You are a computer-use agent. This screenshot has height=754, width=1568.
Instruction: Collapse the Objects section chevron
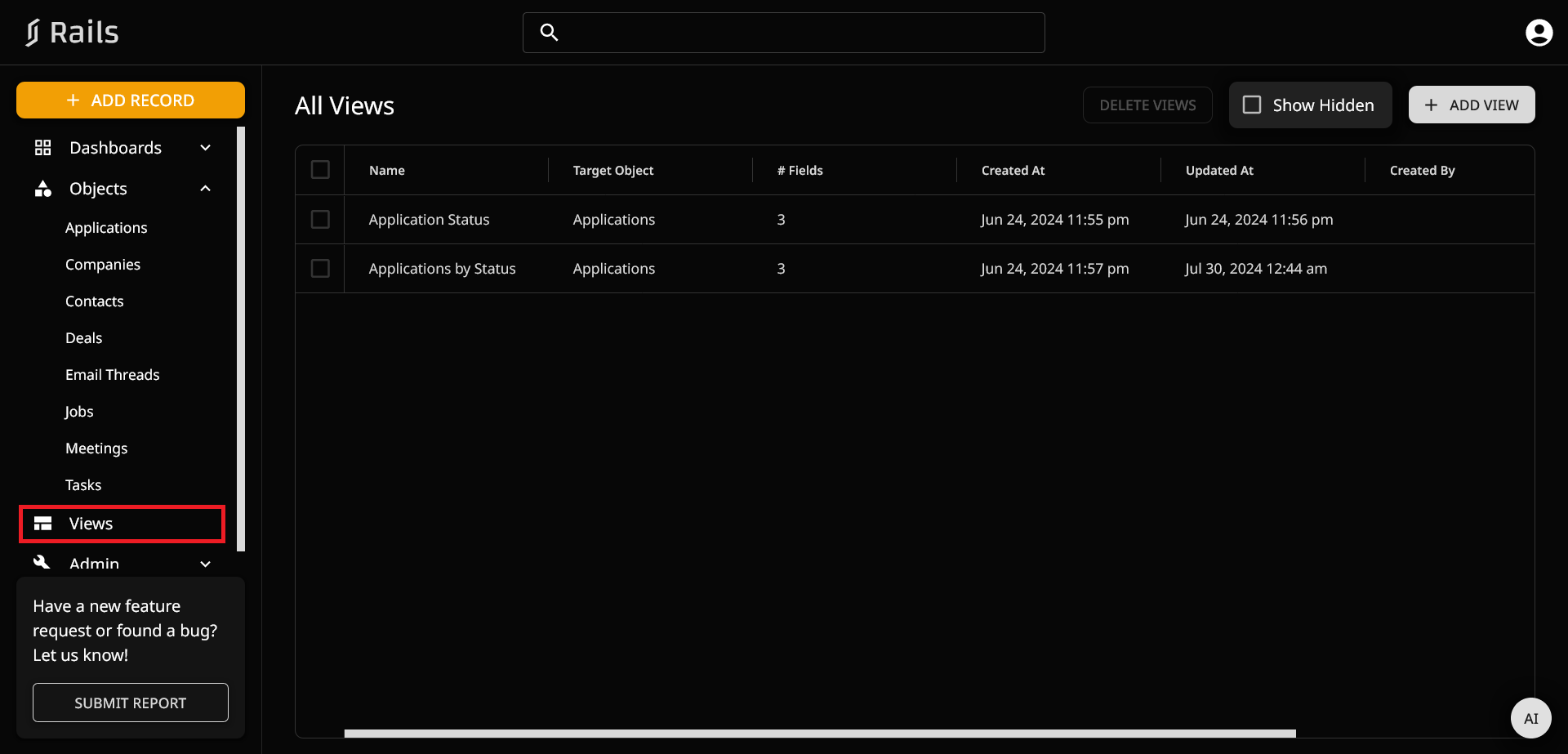206,189
